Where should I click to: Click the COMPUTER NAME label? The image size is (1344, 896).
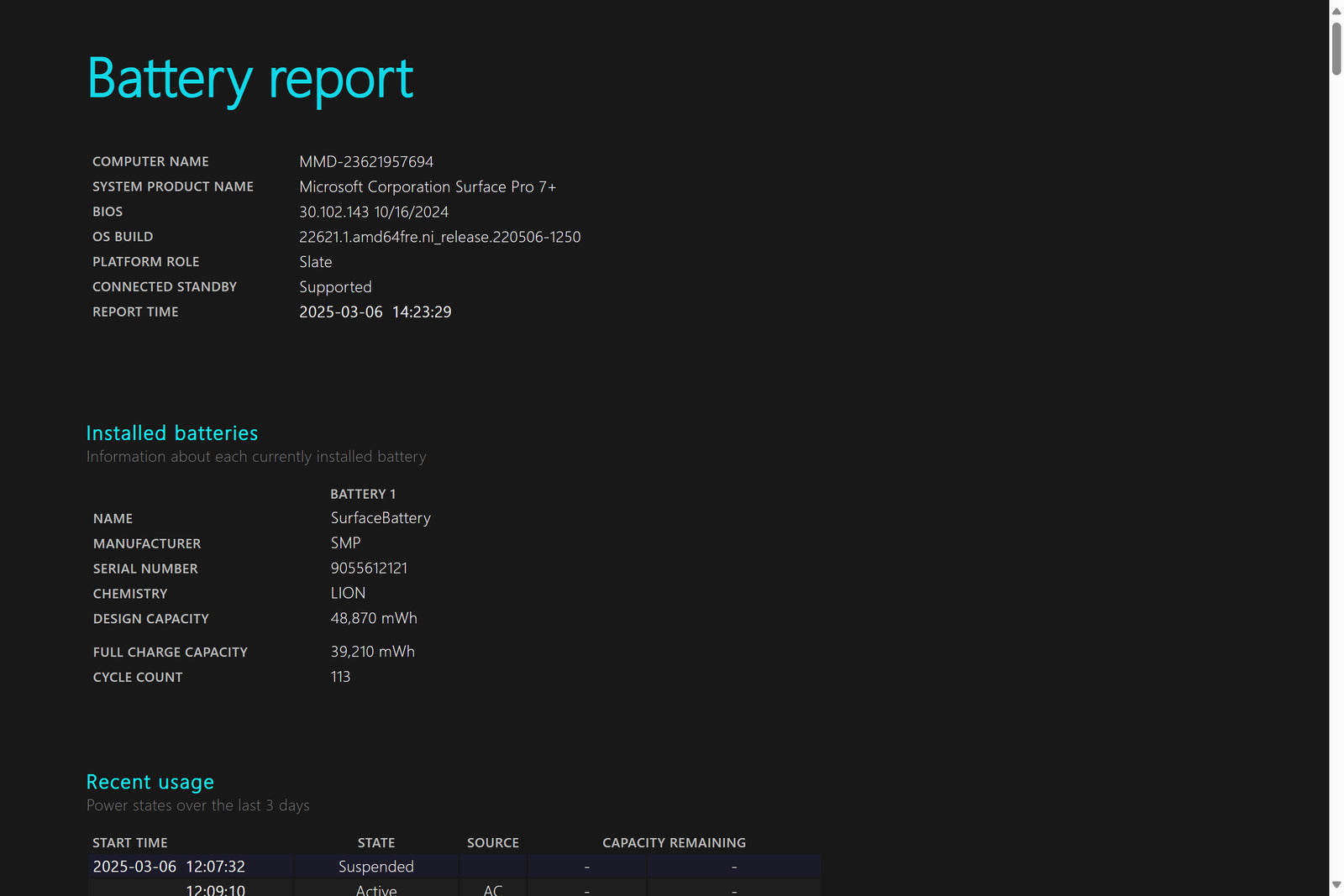[150, 161]
